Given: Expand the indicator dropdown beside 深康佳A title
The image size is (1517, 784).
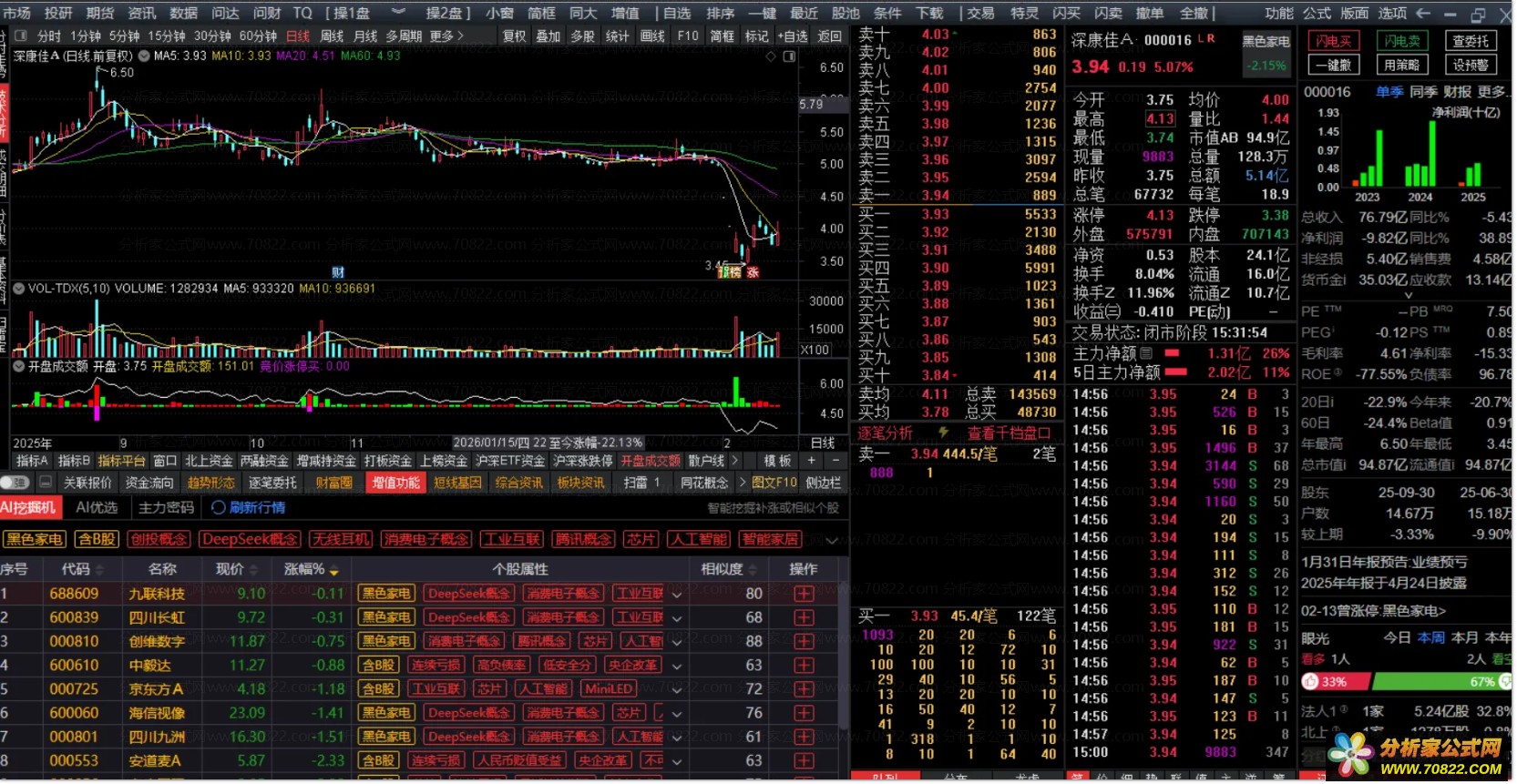Looking at the screenshot, I should click(144, 56).
